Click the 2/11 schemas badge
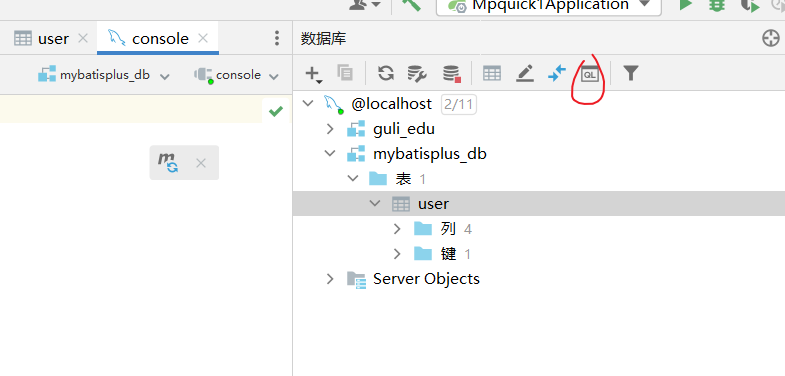 click(x=459, y=104)
